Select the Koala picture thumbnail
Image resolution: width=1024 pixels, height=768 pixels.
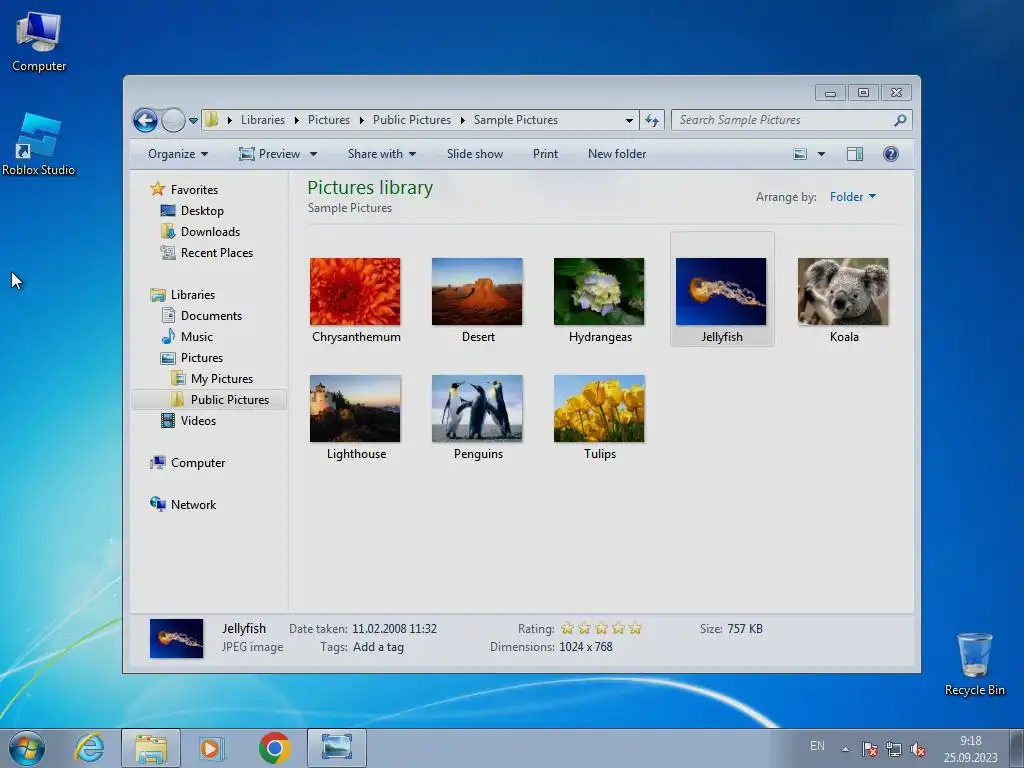click(x=843, y=291)
